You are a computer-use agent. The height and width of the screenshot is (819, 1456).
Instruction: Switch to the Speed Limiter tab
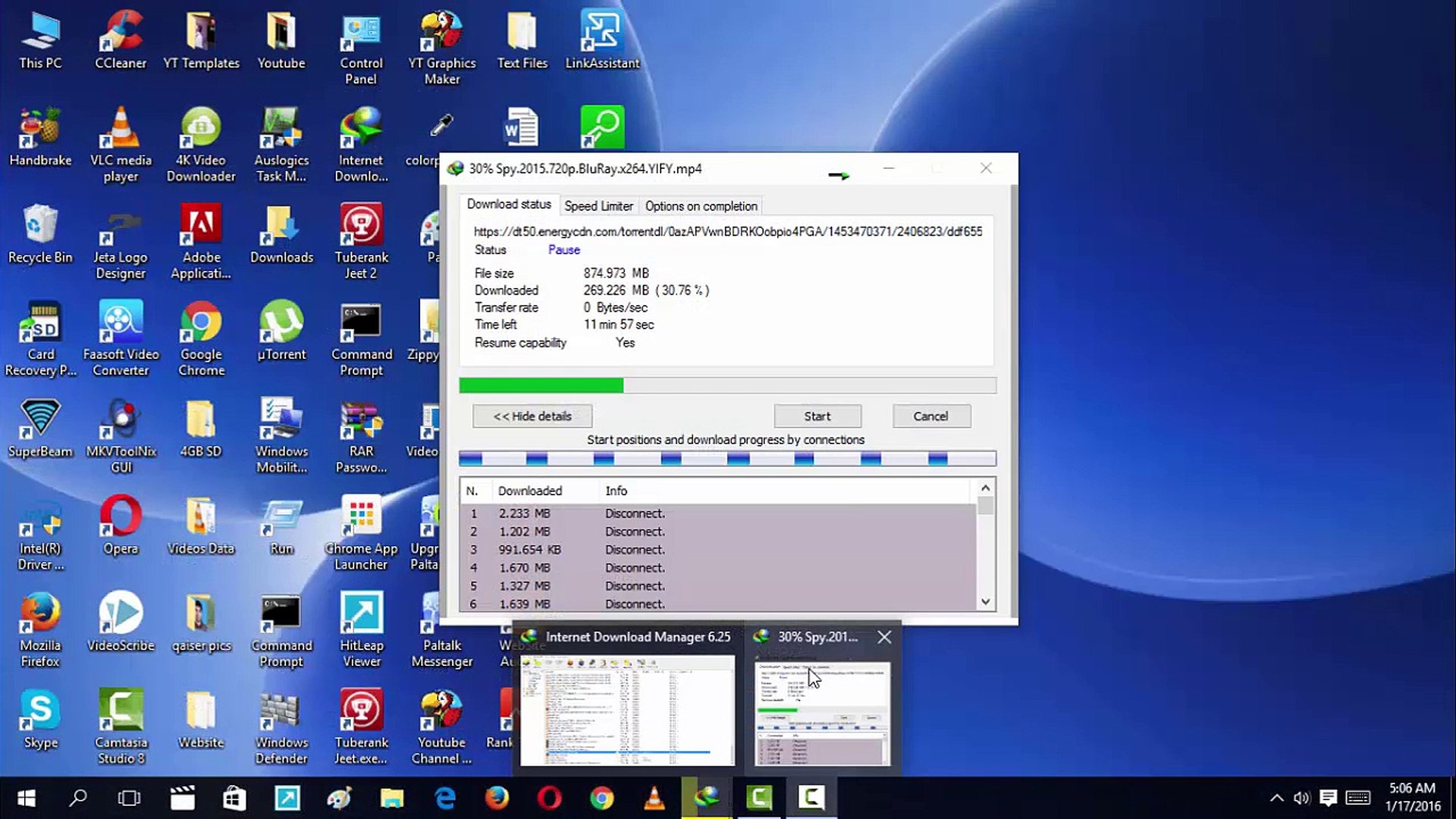pos(598,206)
